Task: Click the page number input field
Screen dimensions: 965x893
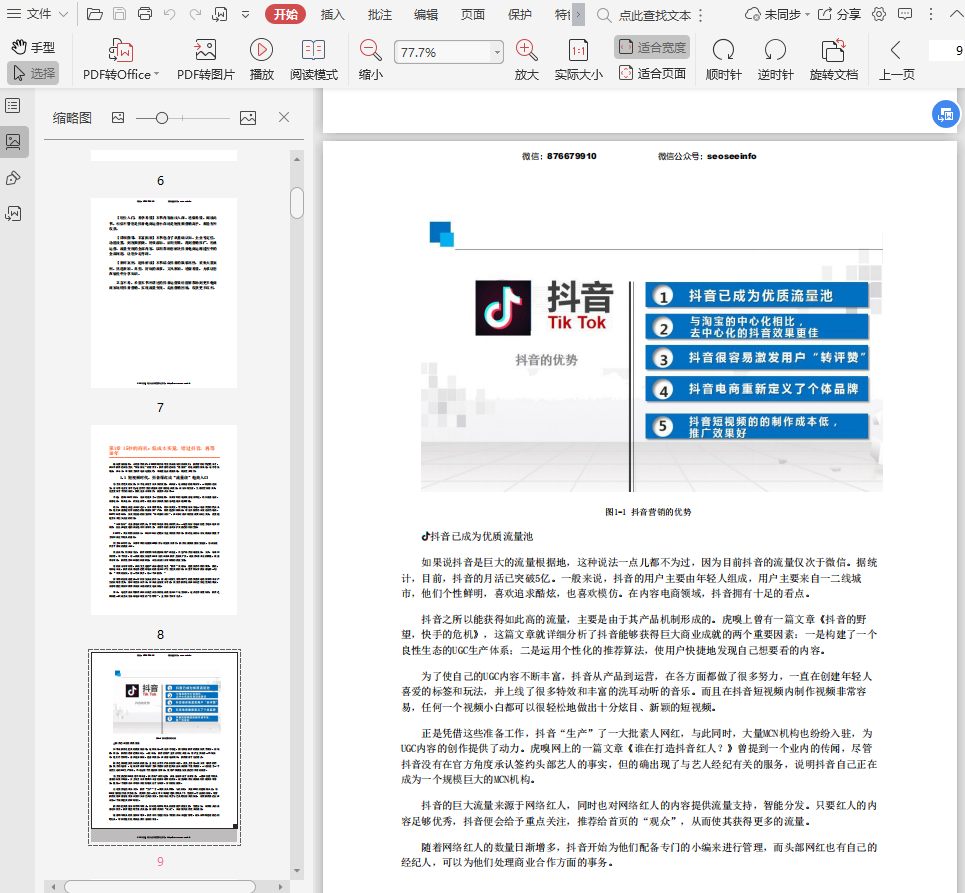Action: [947, 50]
